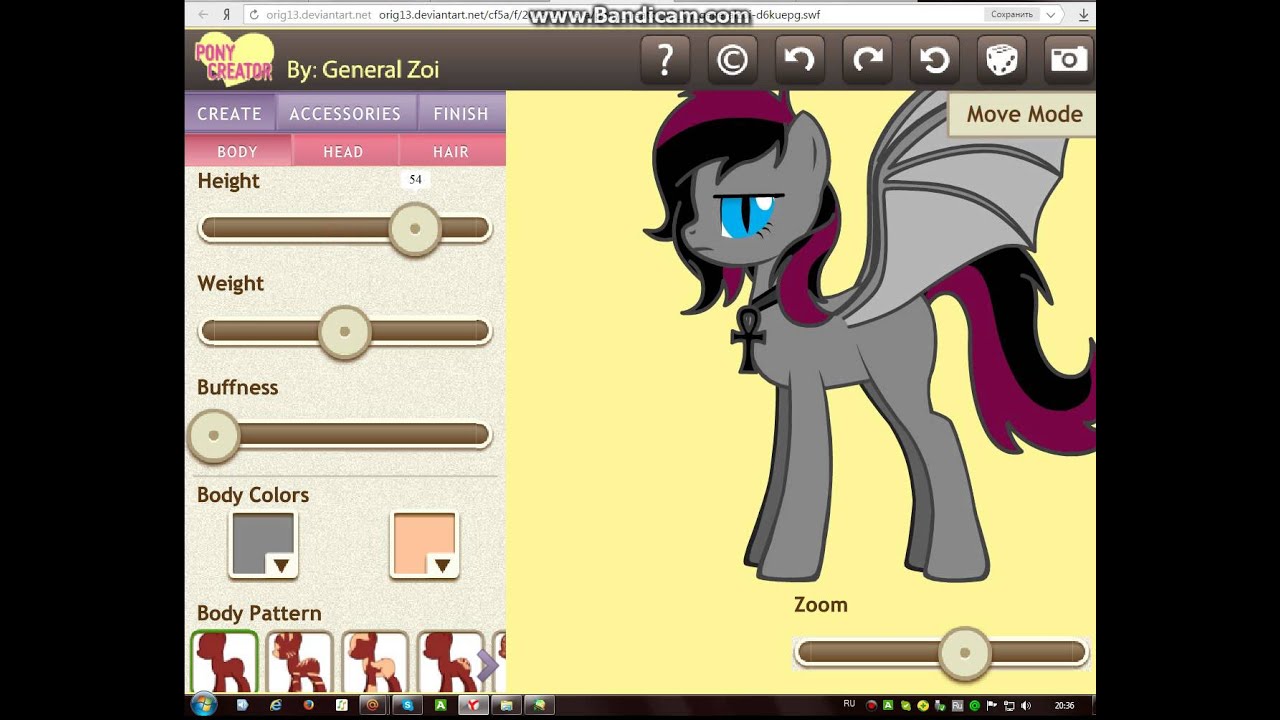Open the browser downloads arrow icon
The image size is (1280, 720).
pyautogui.click(x=1083, y=14)
